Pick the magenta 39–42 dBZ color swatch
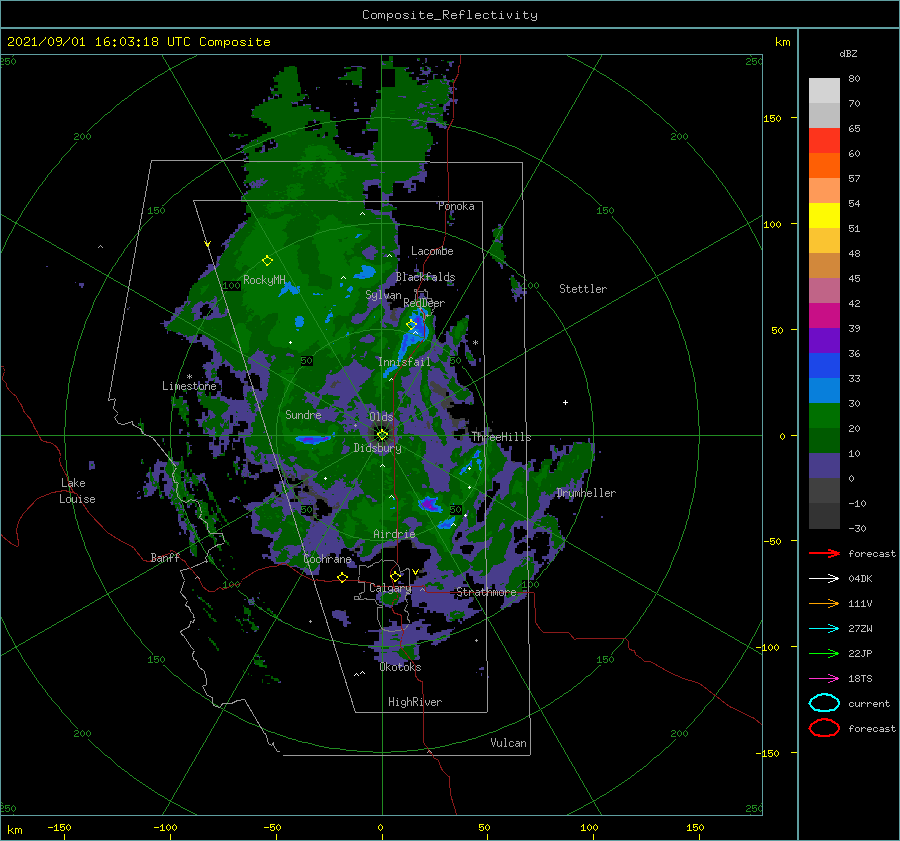This screenshot has width=900, height=841. tap(824, 316)
